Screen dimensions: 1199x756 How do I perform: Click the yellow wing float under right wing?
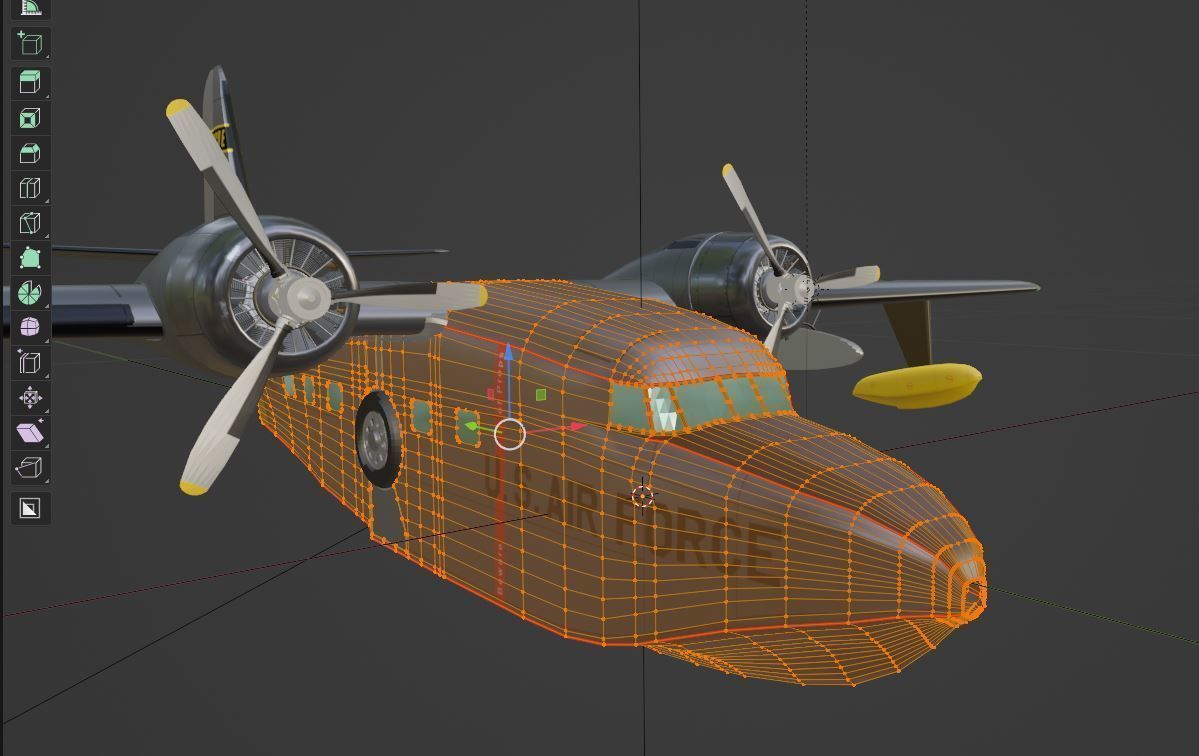pos(916,384)
